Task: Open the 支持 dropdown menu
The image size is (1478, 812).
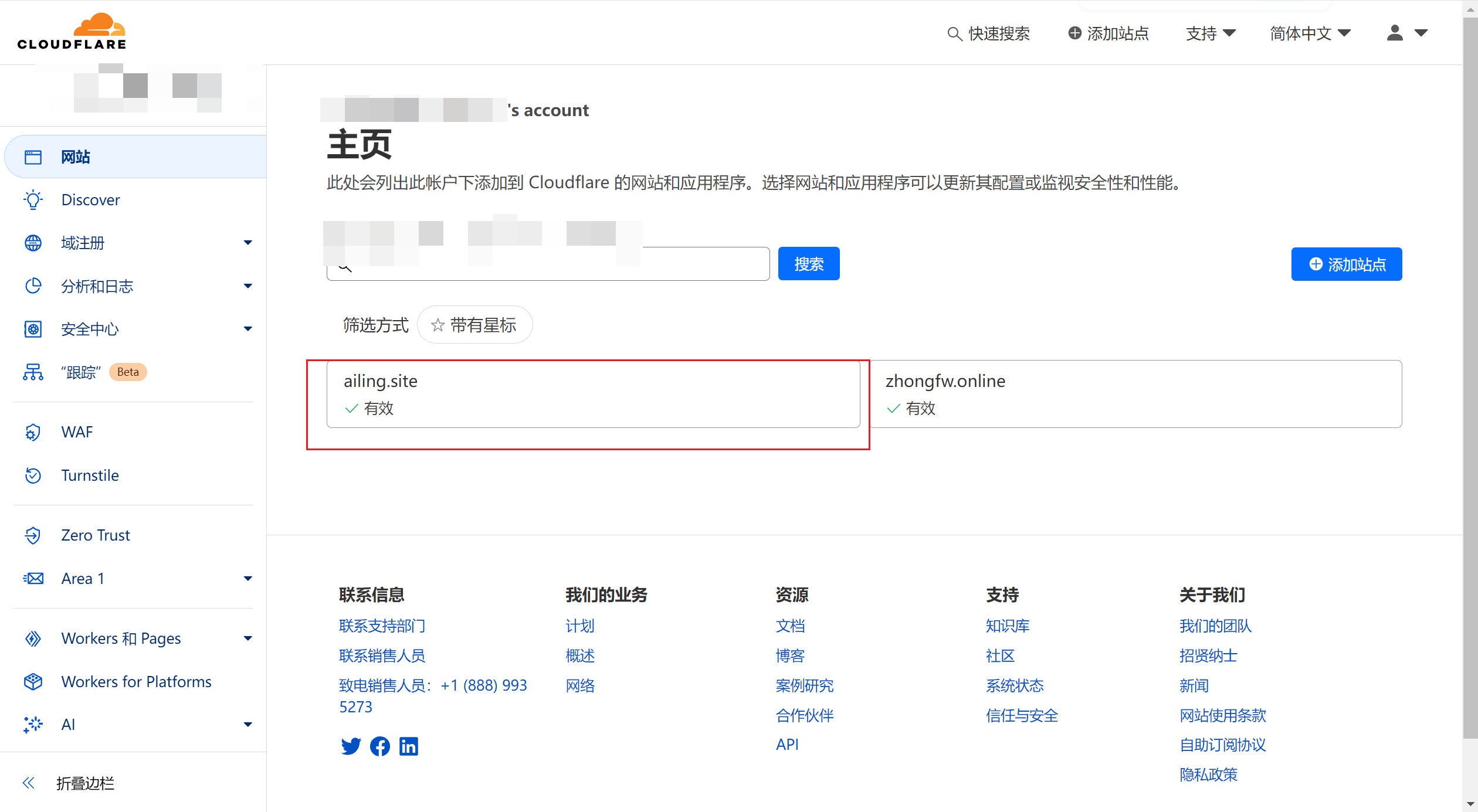Action: pos(1211,33)
